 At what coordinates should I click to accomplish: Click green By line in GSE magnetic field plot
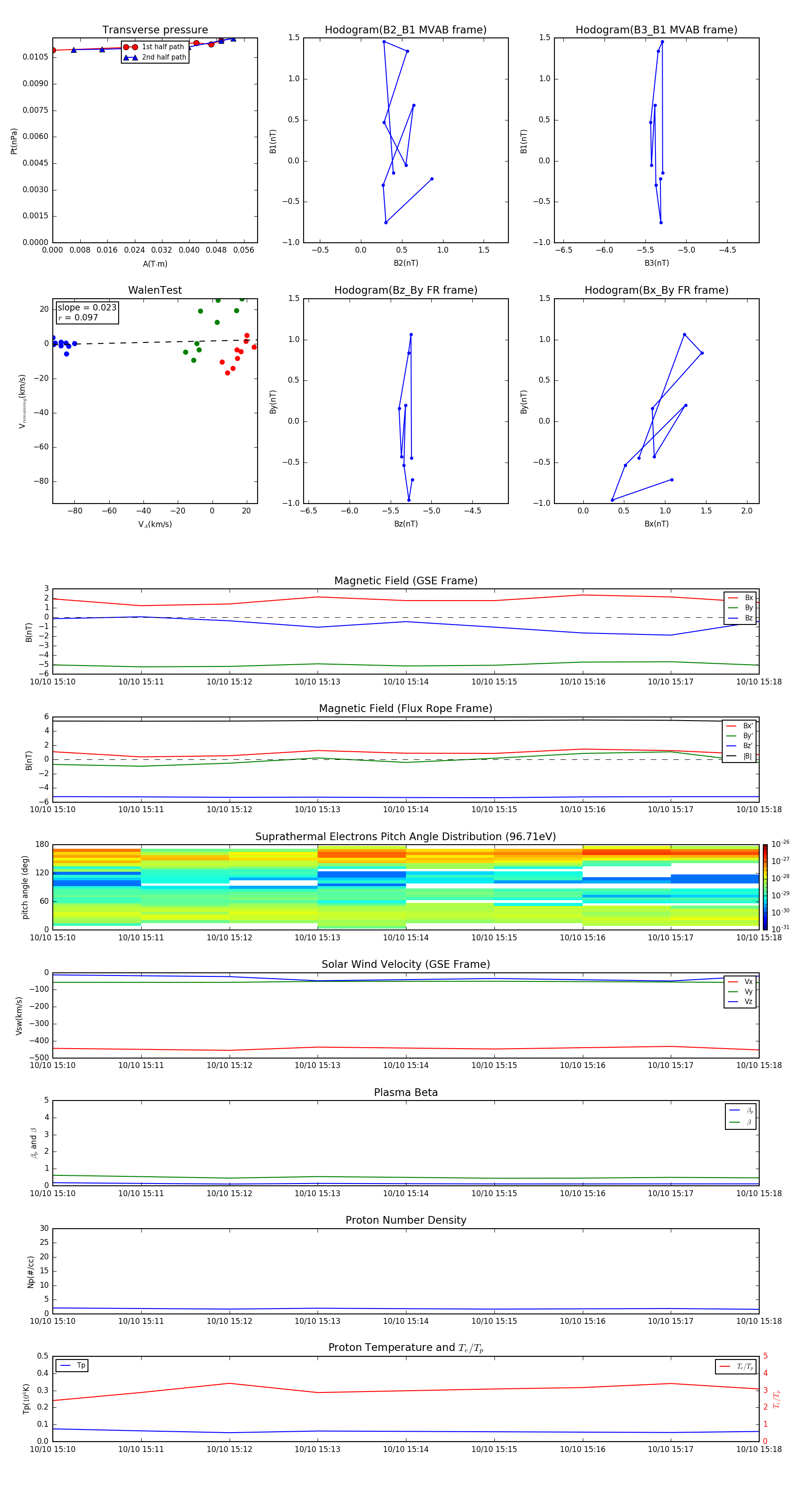coord(406,665)
